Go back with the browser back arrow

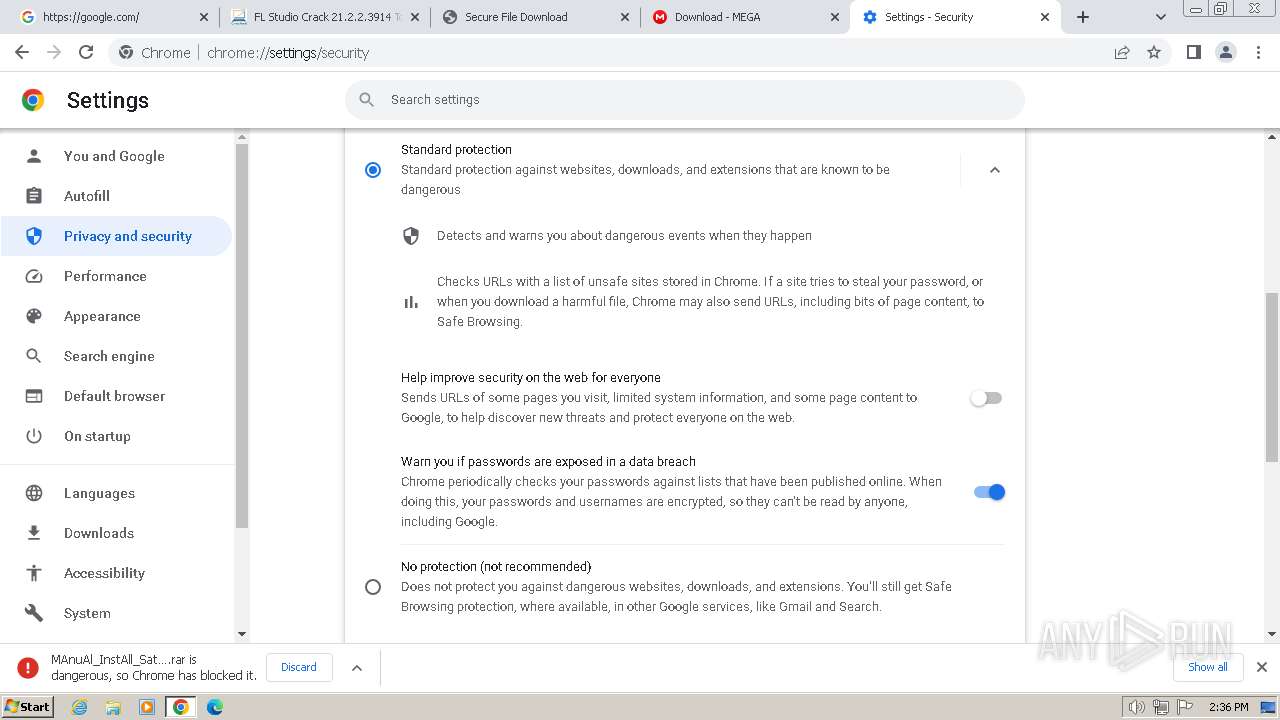point(22,53)
